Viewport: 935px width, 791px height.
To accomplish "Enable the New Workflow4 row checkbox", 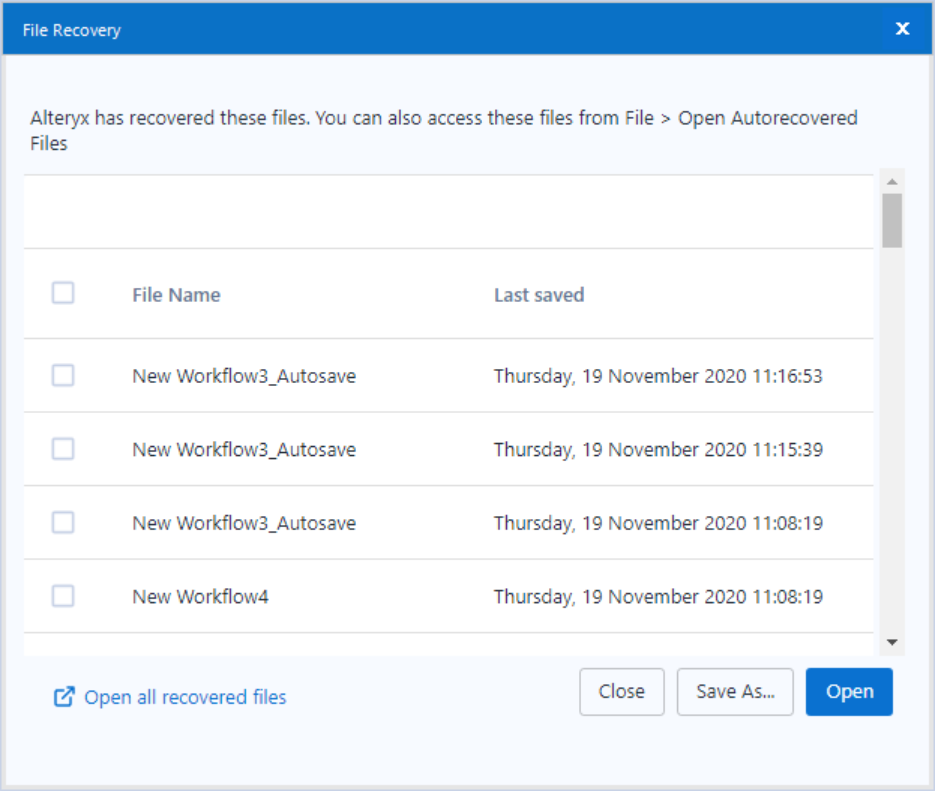I will [63, 596].
